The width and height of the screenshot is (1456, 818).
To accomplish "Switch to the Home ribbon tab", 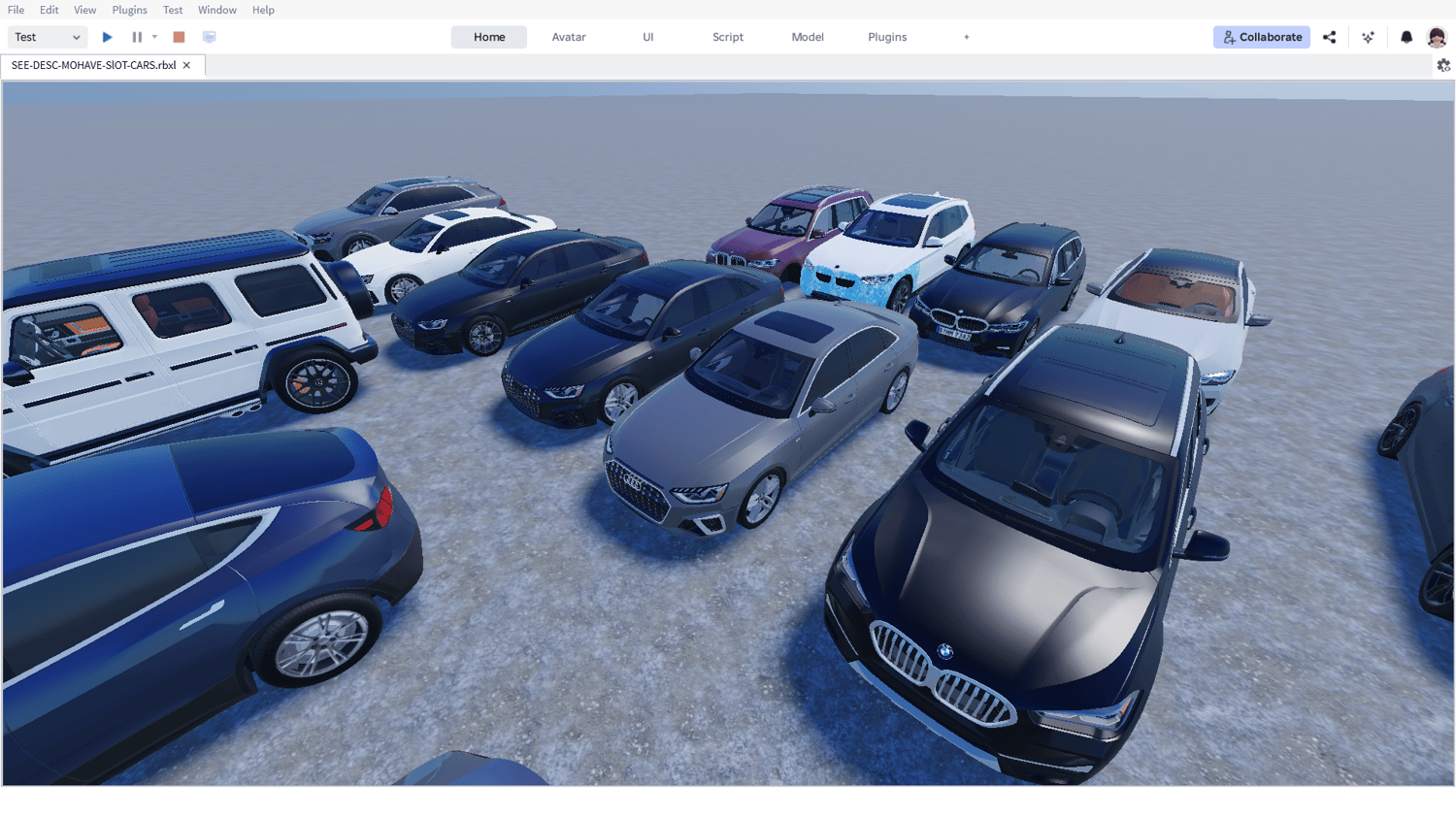I will [489, 37].
